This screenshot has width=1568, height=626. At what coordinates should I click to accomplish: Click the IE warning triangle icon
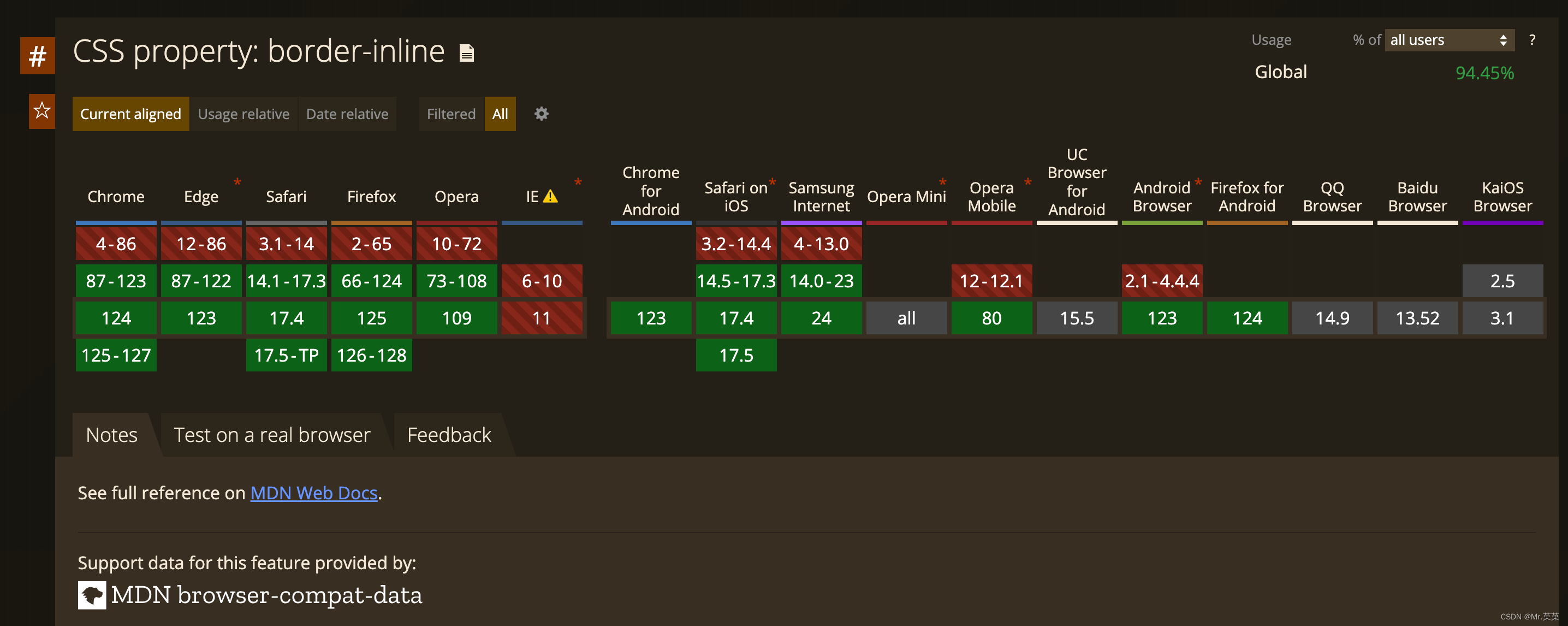click(x=550, y=196)
